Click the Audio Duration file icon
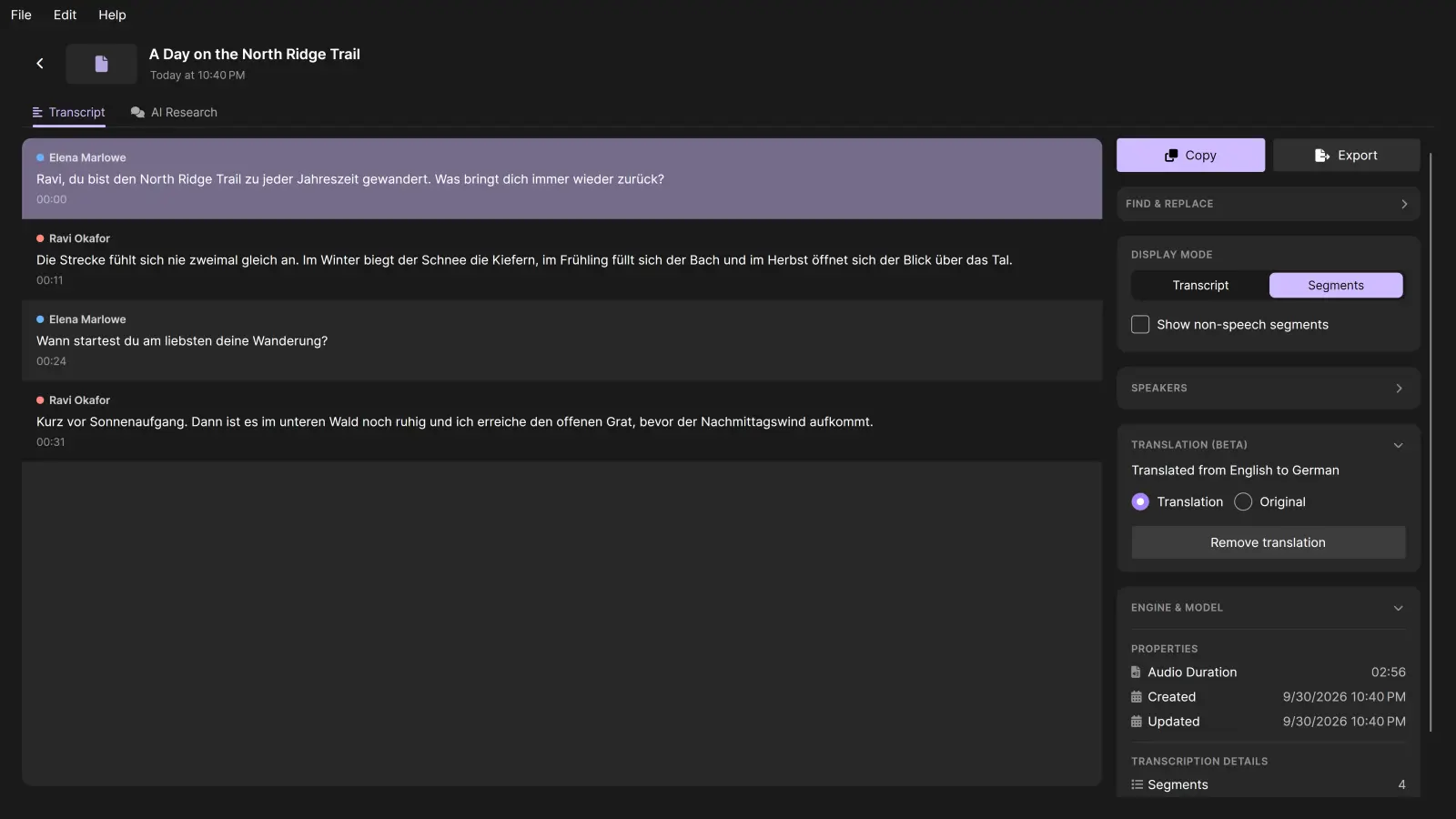This screenshot has width=1456, height=819. [x=1136, y=672]
